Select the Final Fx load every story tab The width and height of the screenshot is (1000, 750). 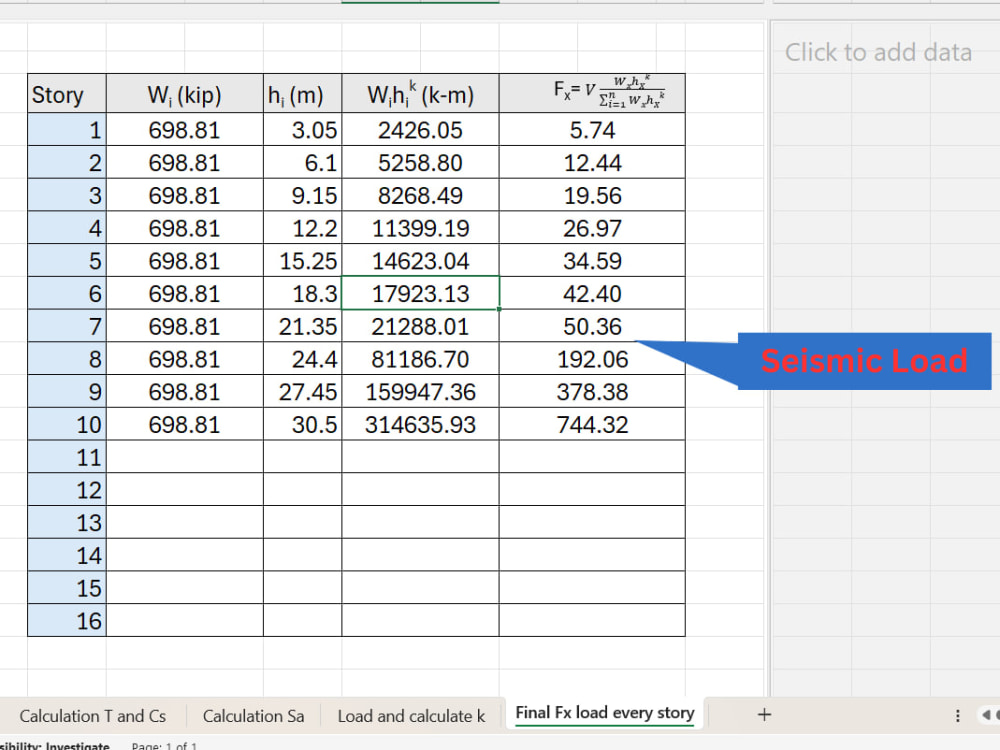[605, 713]
